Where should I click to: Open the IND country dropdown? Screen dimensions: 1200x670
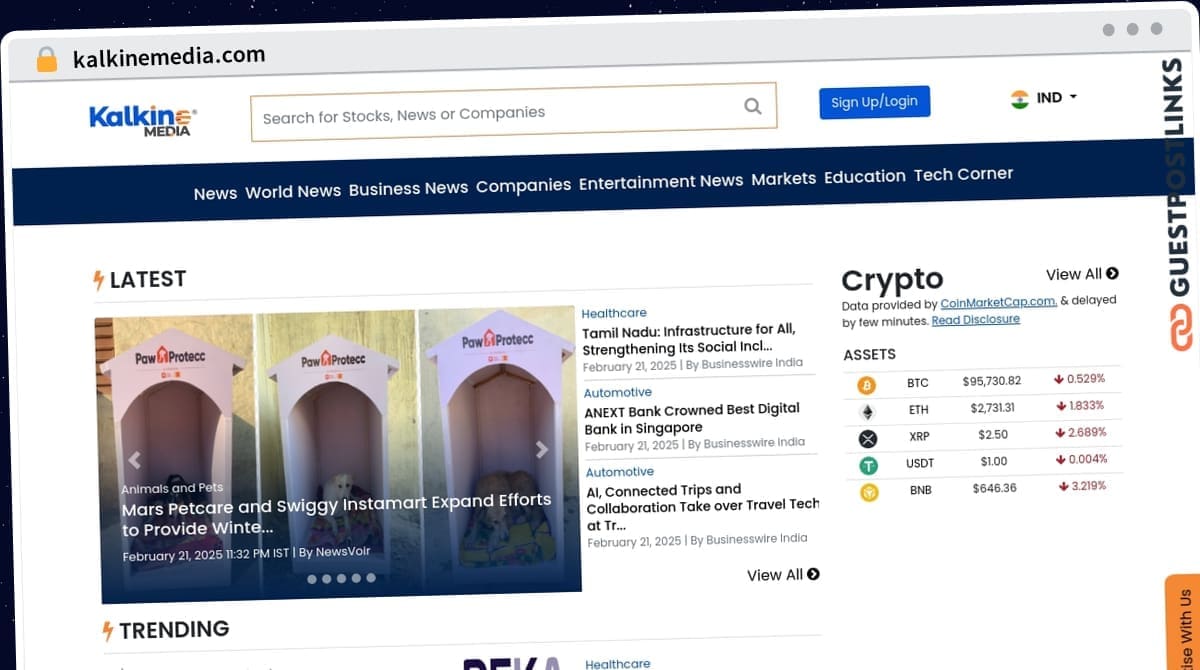[x=1045, y=98]
